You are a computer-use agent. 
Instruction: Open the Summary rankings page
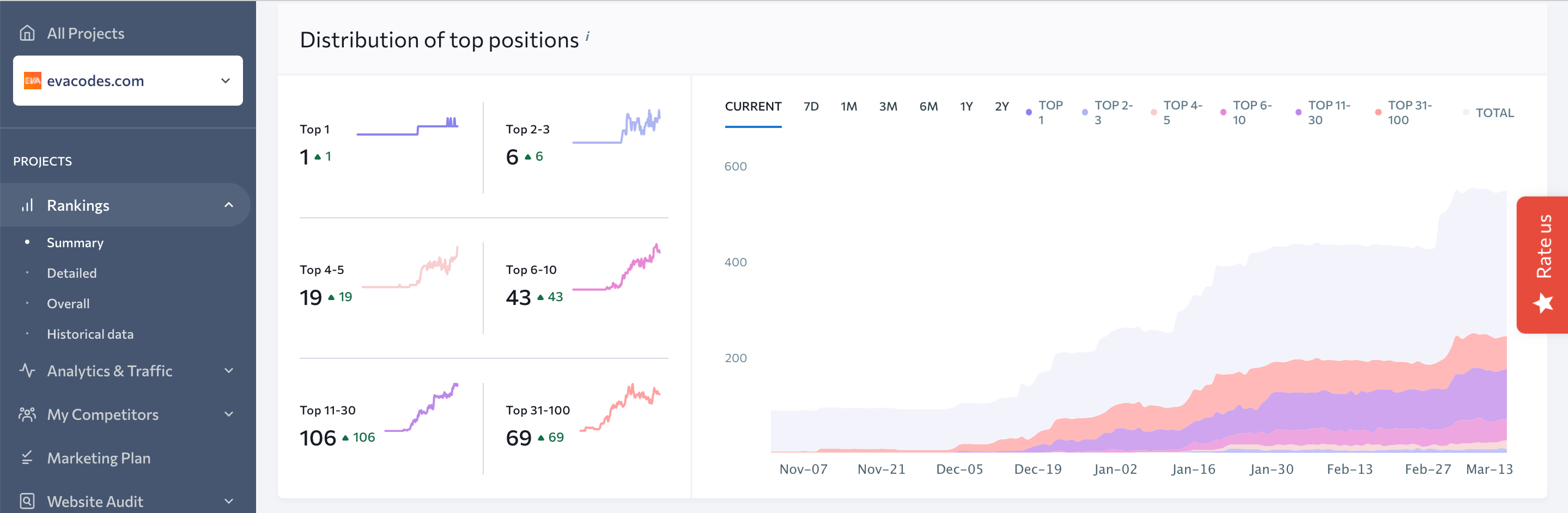[75, 242]
